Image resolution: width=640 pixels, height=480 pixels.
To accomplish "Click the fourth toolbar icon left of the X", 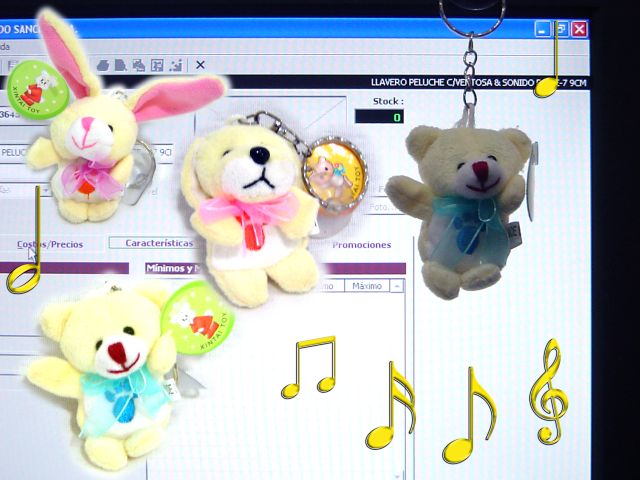I will click(x=120, y=66).
